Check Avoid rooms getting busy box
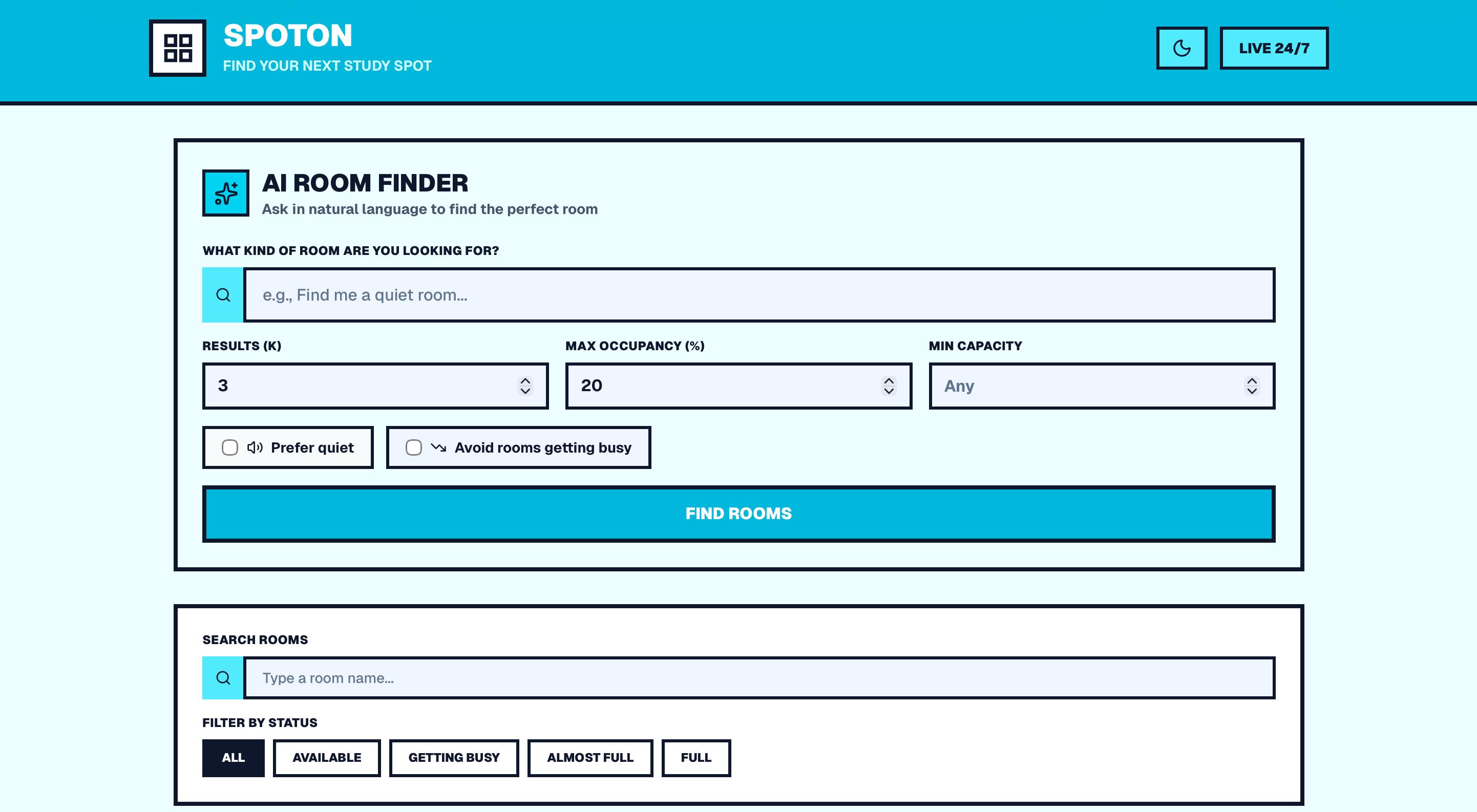 pyautogui.click(x=413, y=447)
